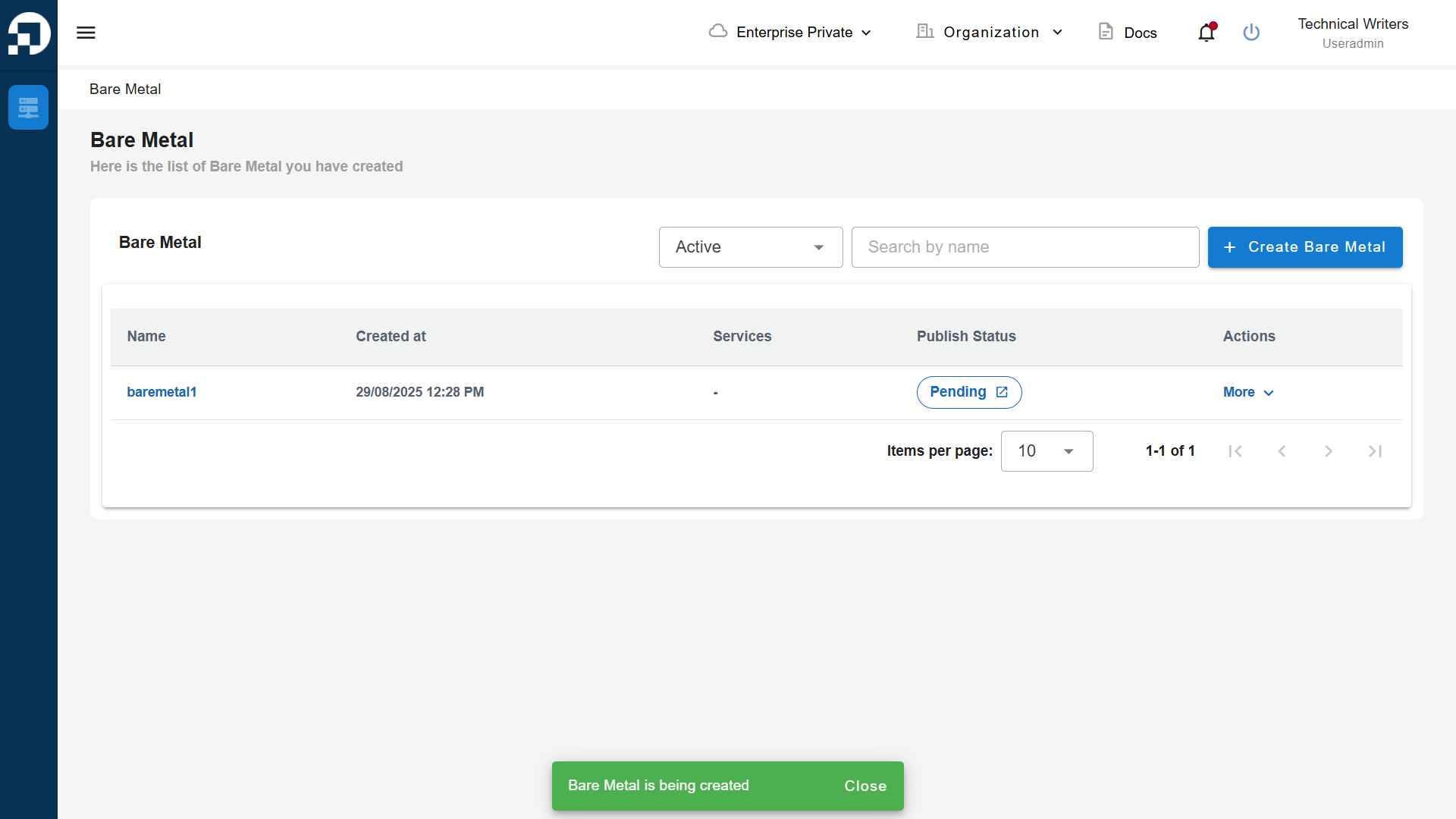Expand the Enterprise Private dropdown
1456x819 pixels.
(790, 32)
